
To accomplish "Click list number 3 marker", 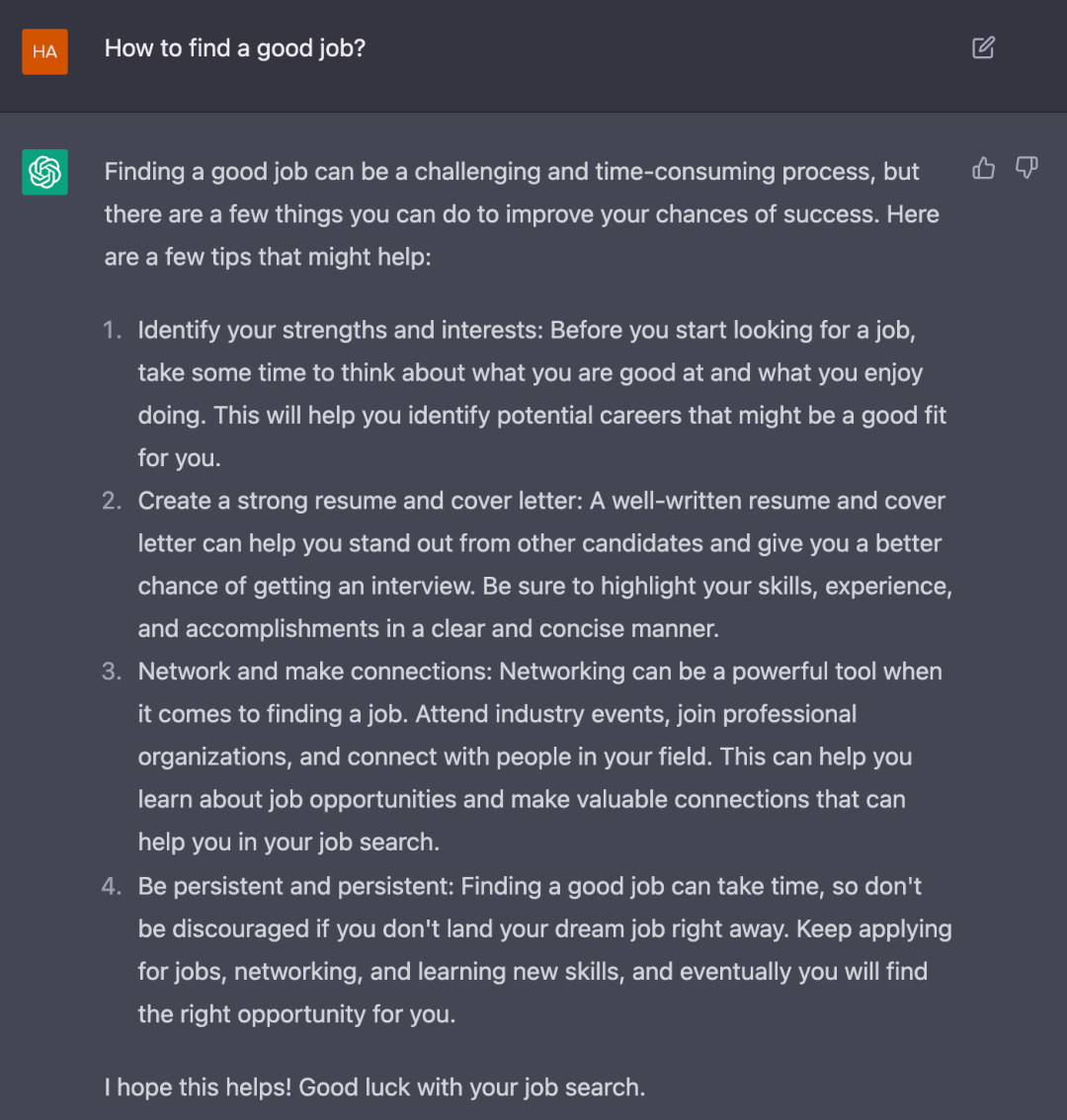I will (x=112, y=672).
